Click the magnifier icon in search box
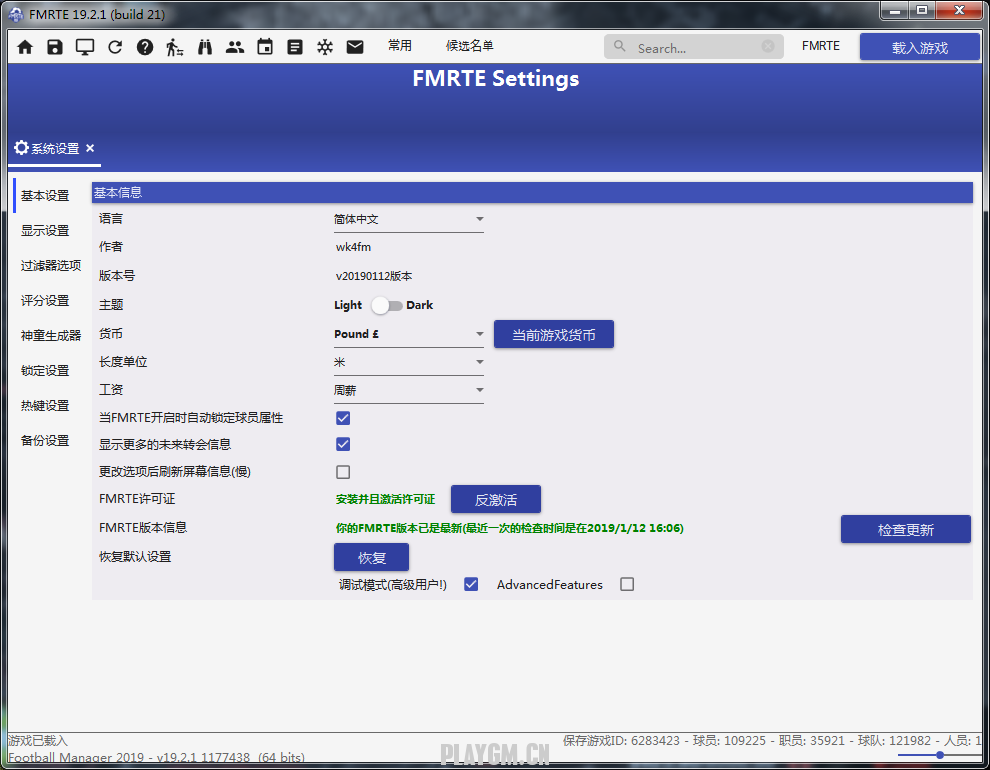Viewport: 990px width, 770px height. pos(620,47)
